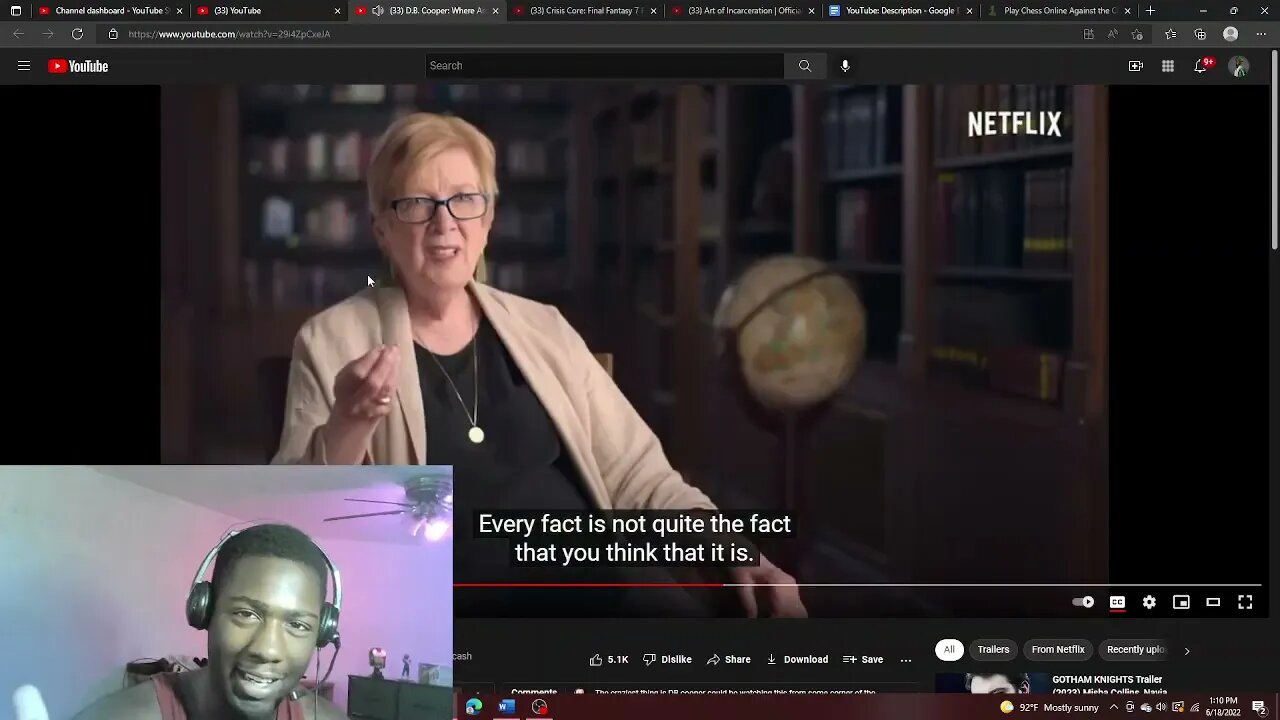Open more actions ellipsis under video
This screenshot has width=1280, height=720.
tap(906, 660)
